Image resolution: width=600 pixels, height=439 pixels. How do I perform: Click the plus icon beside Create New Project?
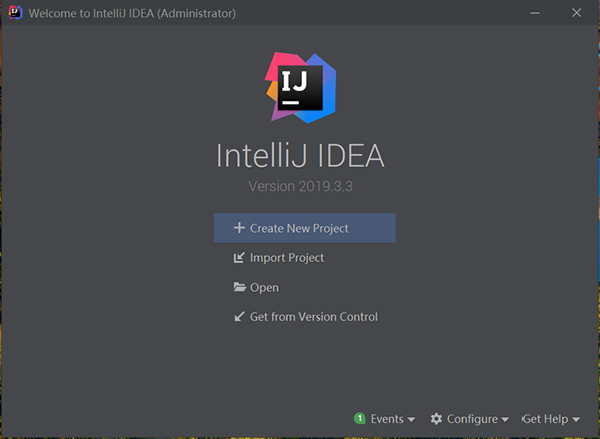click(239, 228)
